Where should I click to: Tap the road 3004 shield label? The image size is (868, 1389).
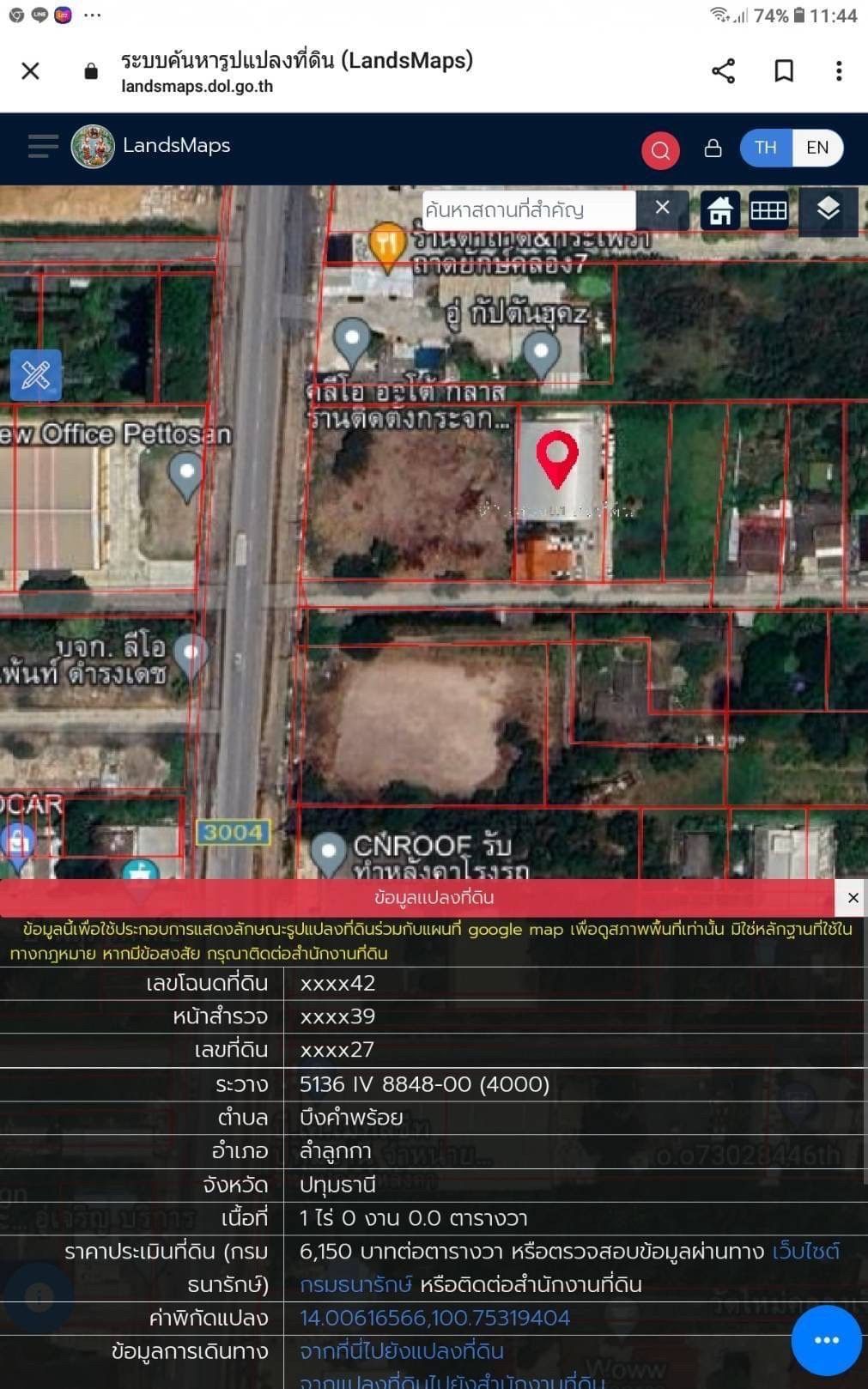pos(233,832)
